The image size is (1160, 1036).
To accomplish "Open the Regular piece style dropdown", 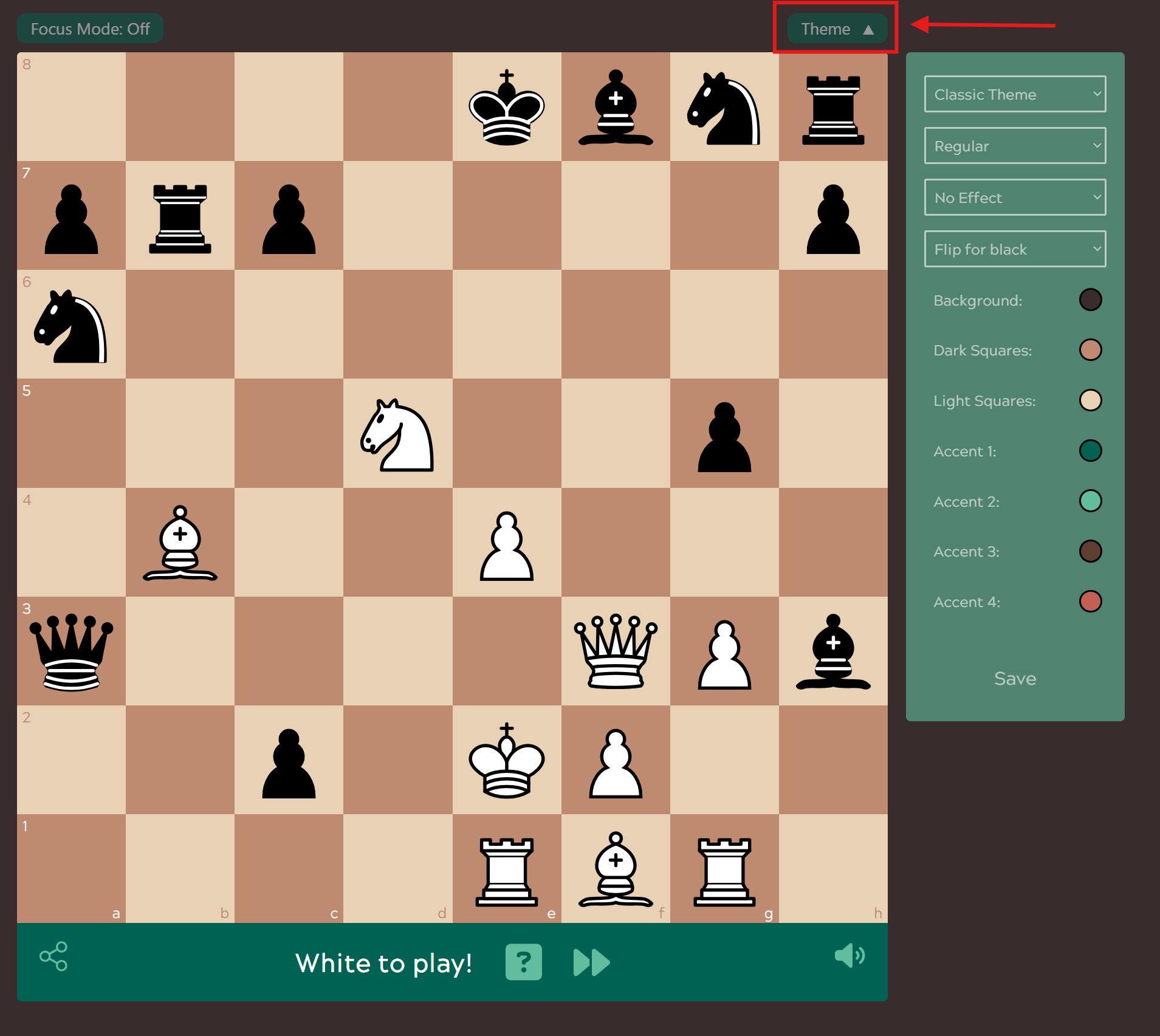I will coord(1015,146).
